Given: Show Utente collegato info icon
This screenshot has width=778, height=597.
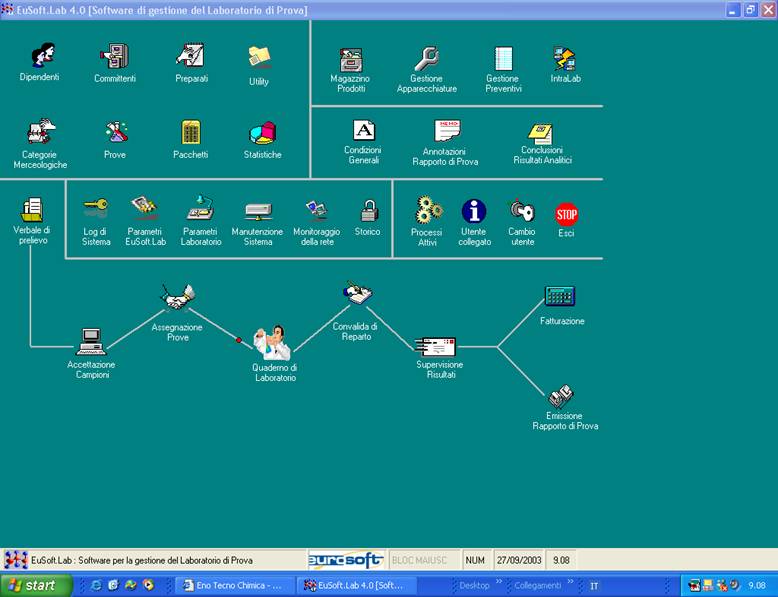Looking at the screenshot, I should [x=474, y=211].
